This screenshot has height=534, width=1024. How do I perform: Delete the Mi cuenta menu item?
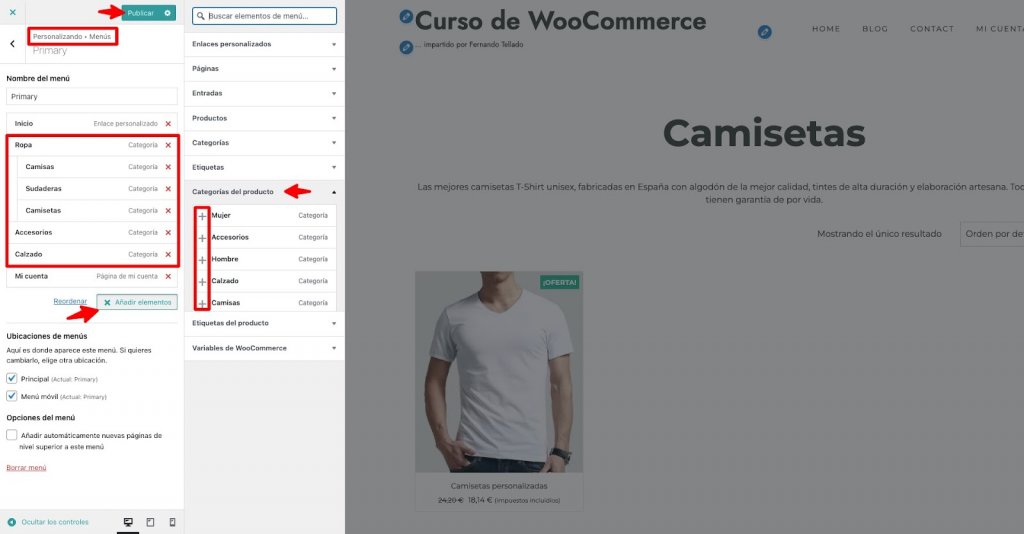click(168, 277)
